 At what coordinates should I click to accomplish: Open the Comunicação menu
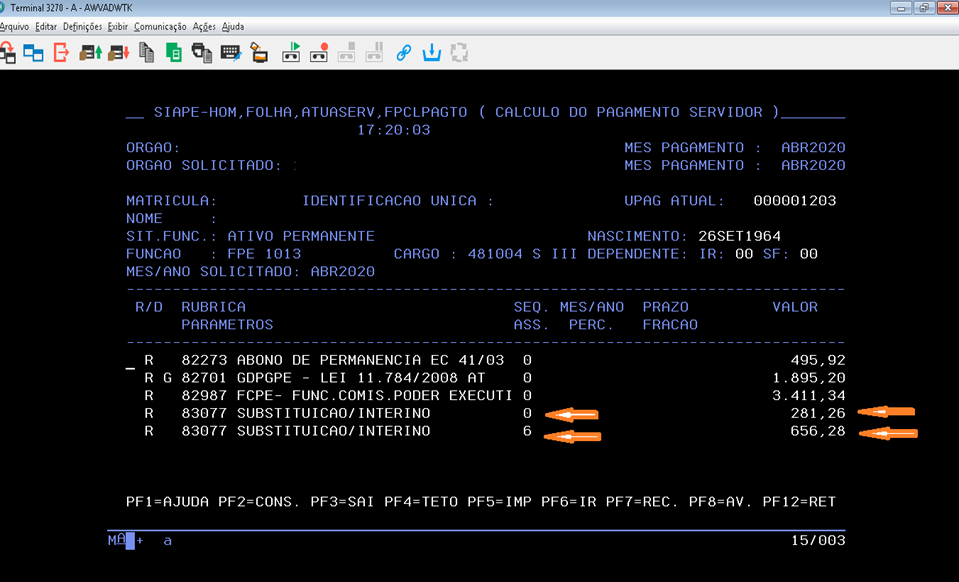[x=160, y=26]
